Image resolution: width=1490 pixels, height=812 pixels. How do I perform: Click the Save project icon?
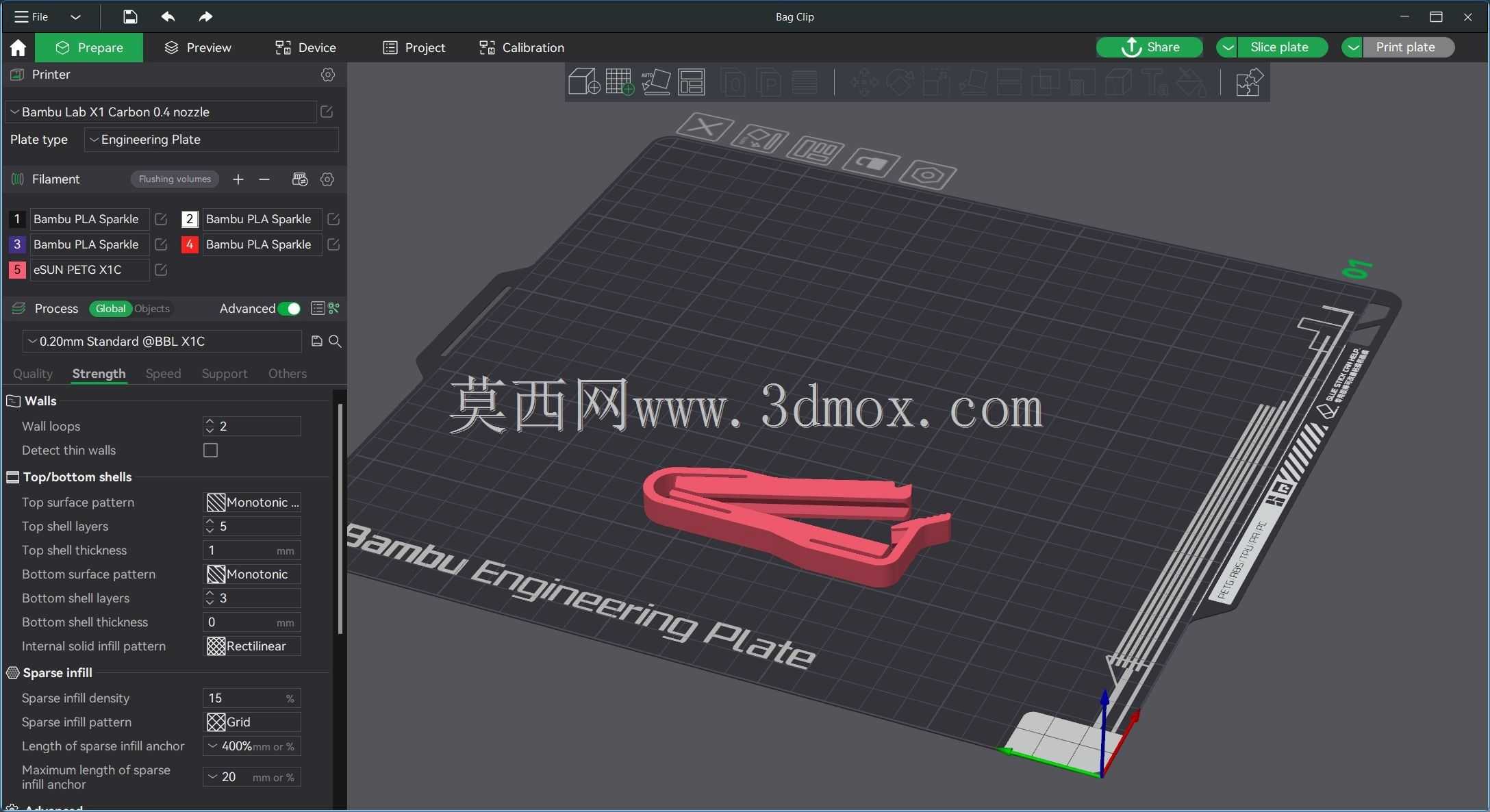pos(129,16)
